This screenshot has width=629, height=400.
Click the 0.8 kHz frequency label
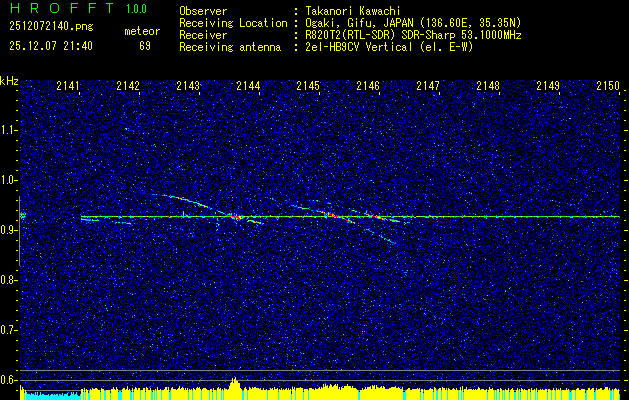click(8, 280)
